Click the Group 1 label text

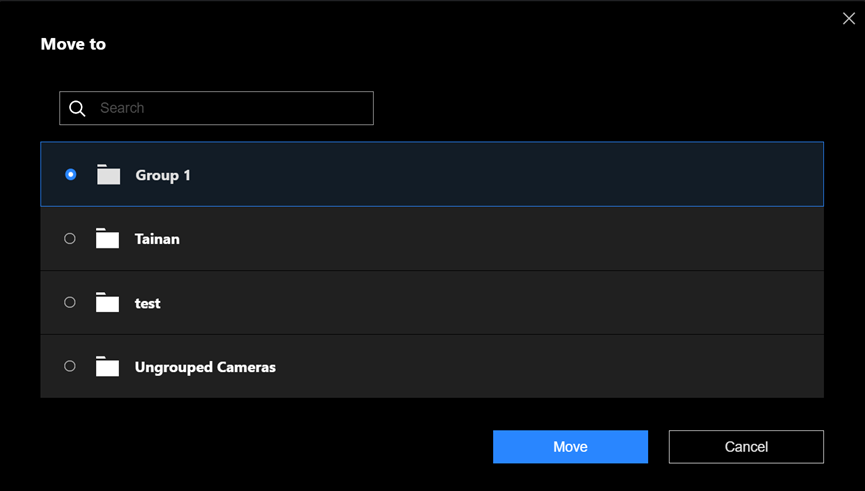click(x=163, y=175)
